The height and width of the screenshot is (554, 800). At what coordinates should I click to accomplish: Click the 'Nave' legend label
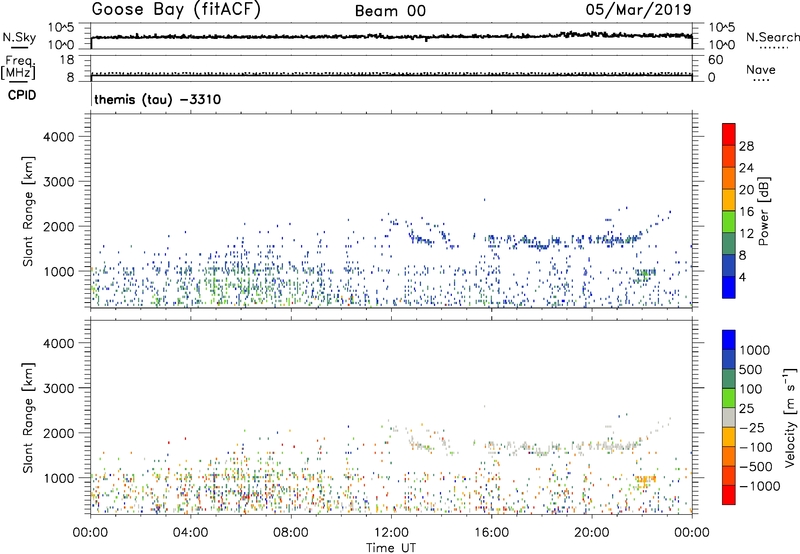[761, 70]
